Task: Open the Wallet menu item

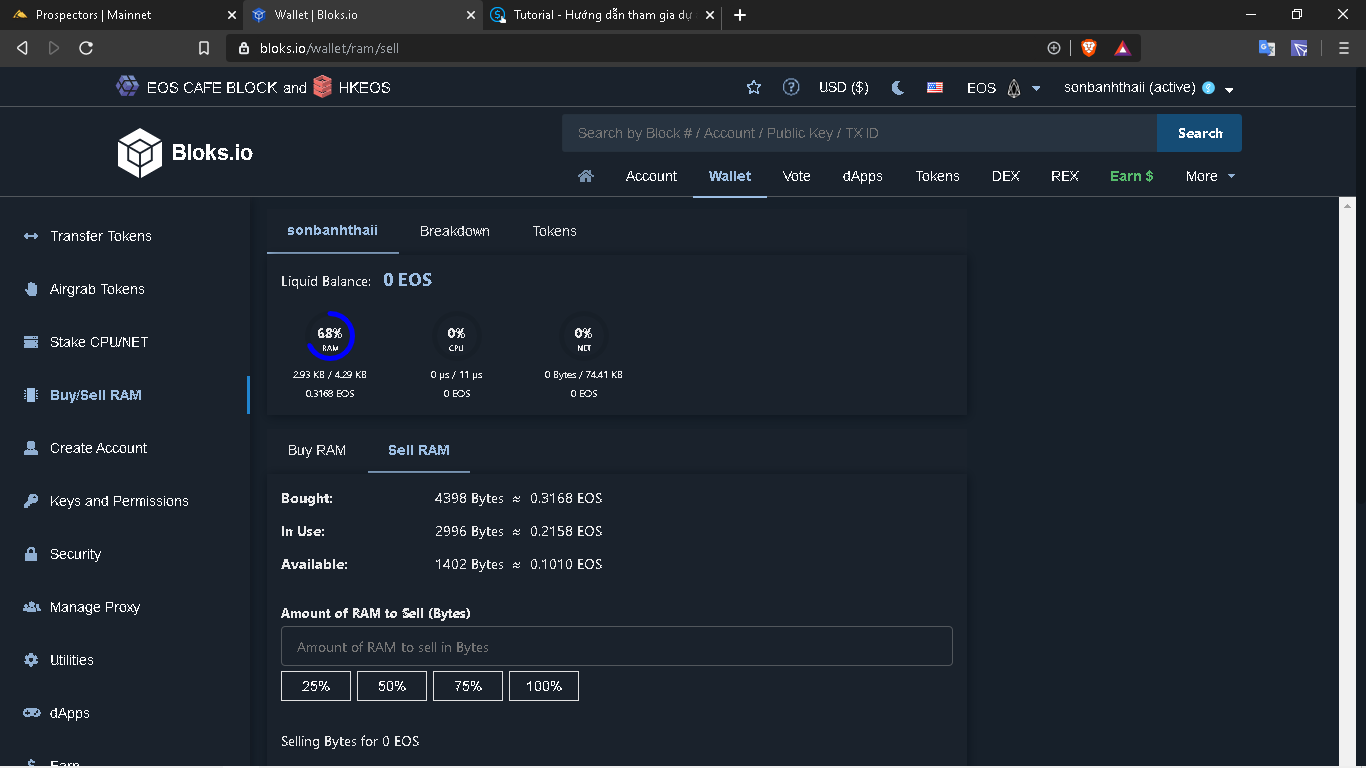Action: [730, 176]
